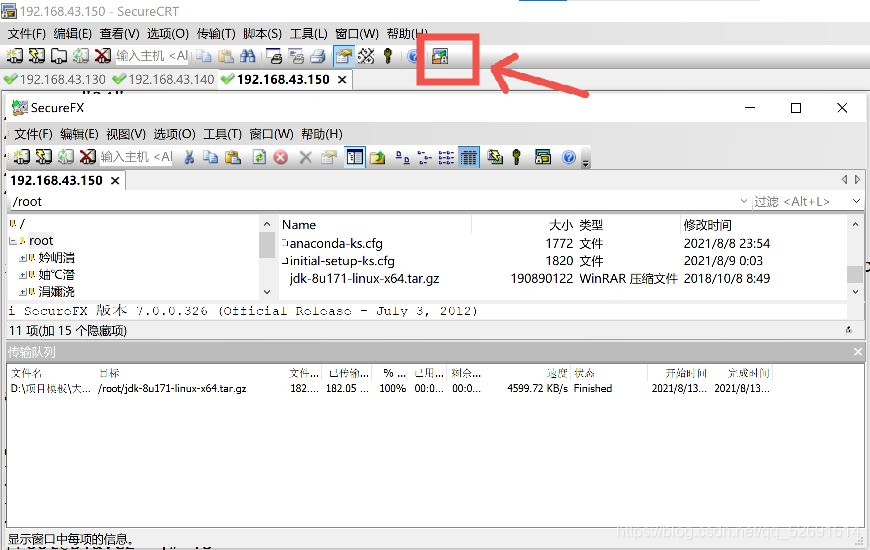This screenshot has width=870, height=550.
Task: Click SecureFX Synchronize icon
Action: click(x=494, y=158)
